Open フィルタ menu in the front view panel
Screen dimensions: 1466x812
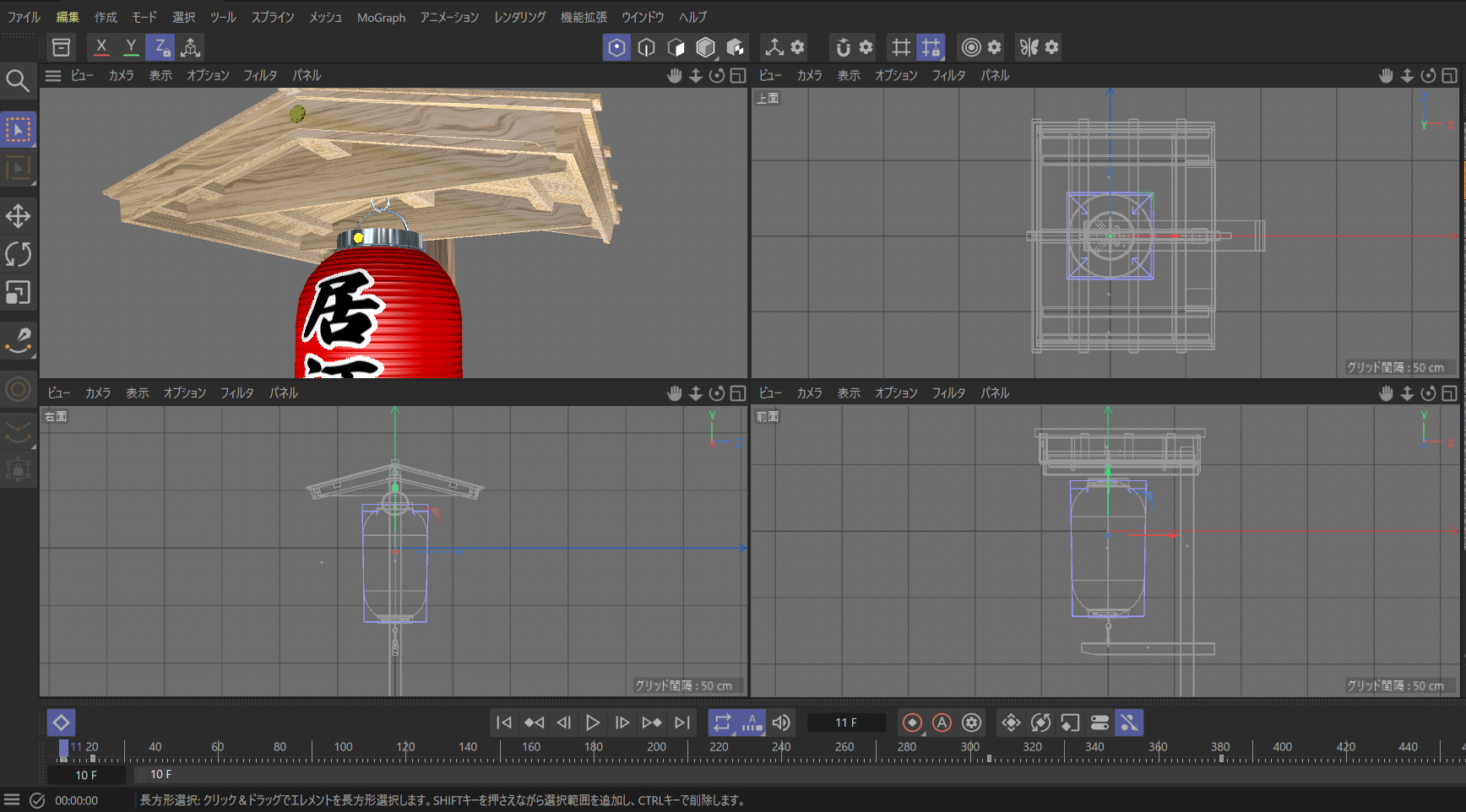click(x=947, y=392)
